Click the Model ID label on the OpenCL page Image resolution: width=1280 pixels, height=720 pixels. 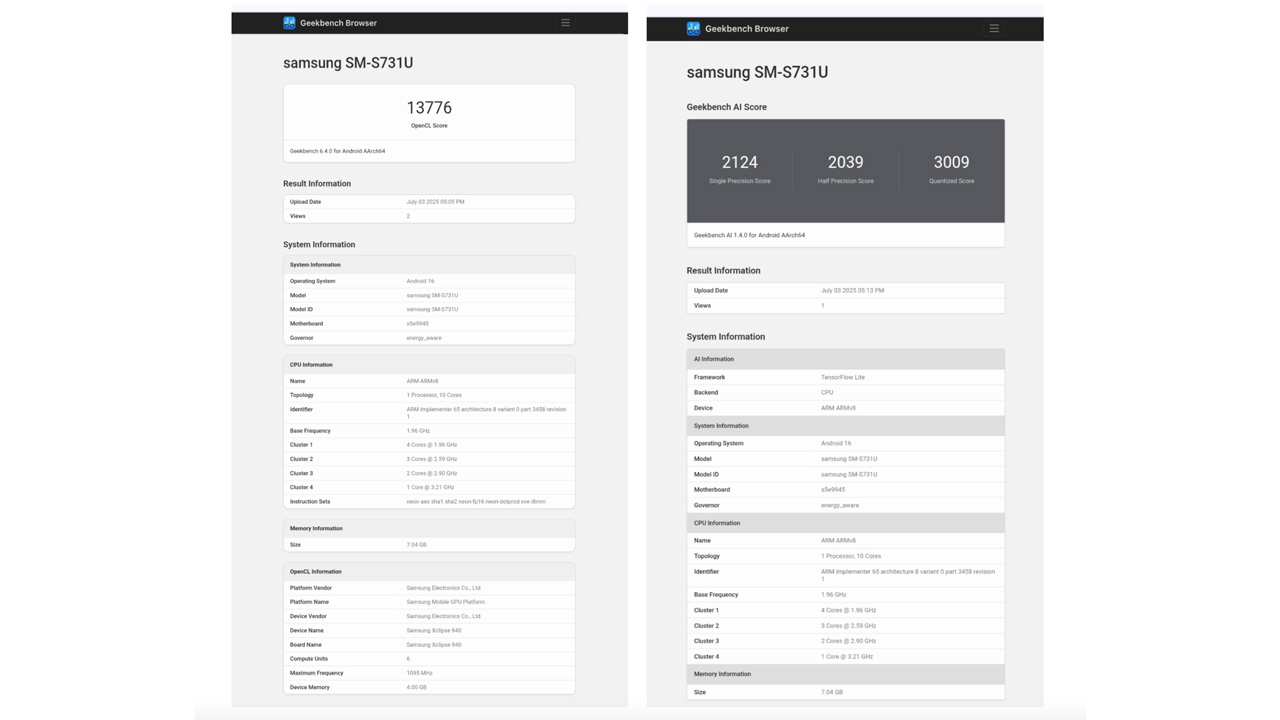(x=301, y=309)
